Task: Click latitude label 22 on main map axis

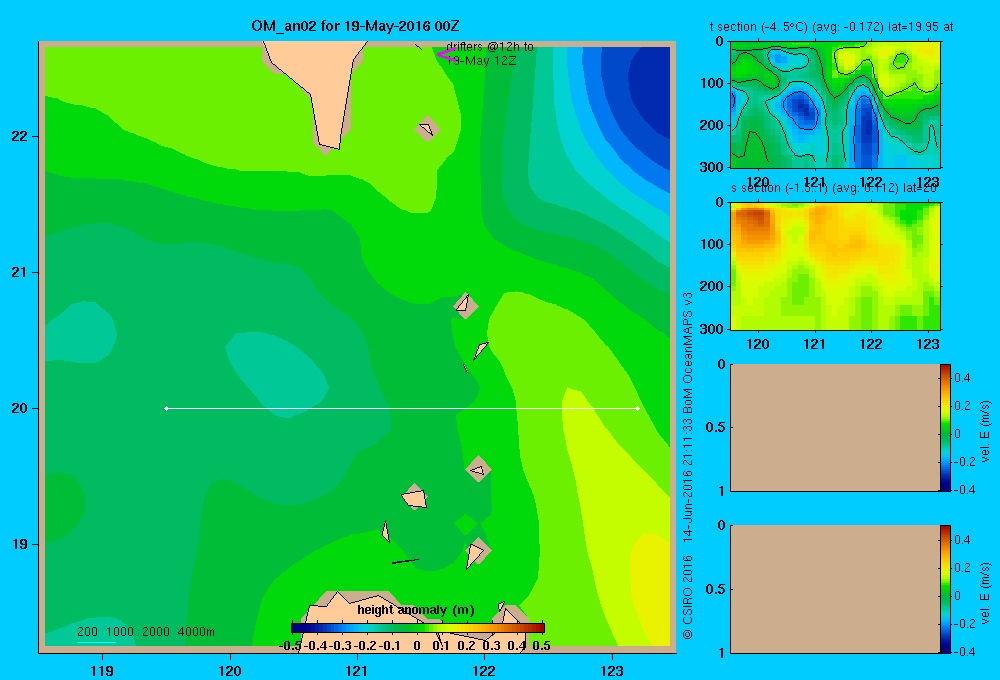Action: [19, 137]
